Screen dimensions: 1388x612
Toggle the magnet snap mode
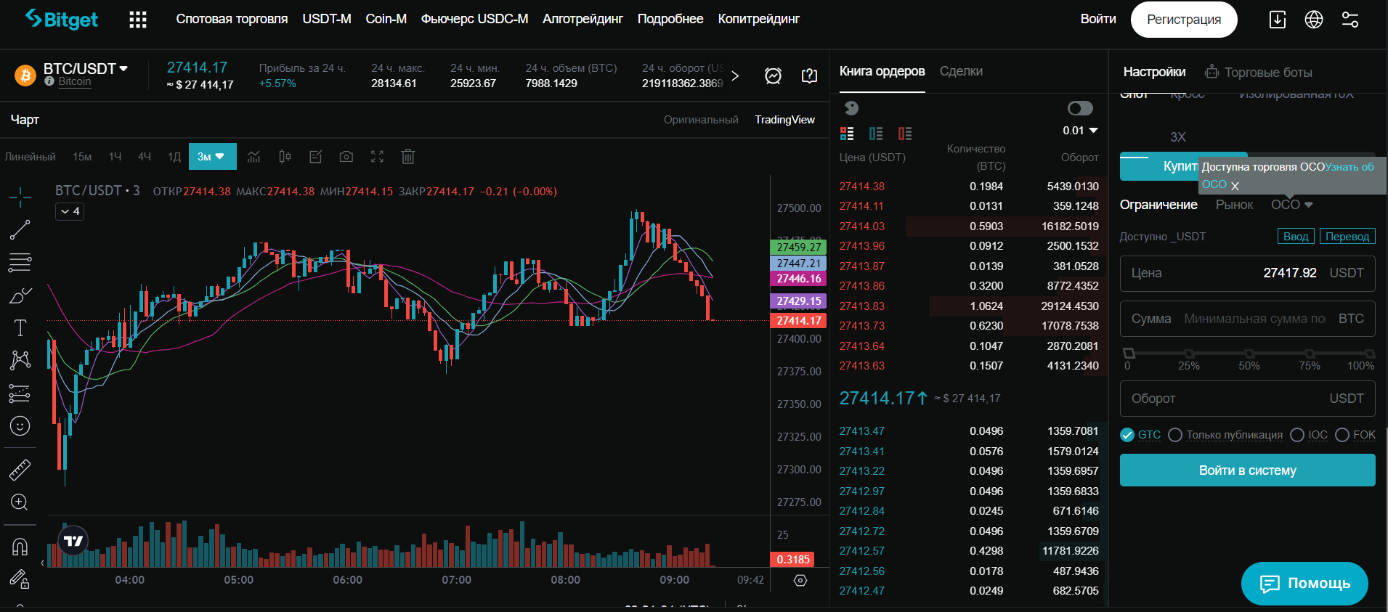pyautogui.click(x=19, y=547)
